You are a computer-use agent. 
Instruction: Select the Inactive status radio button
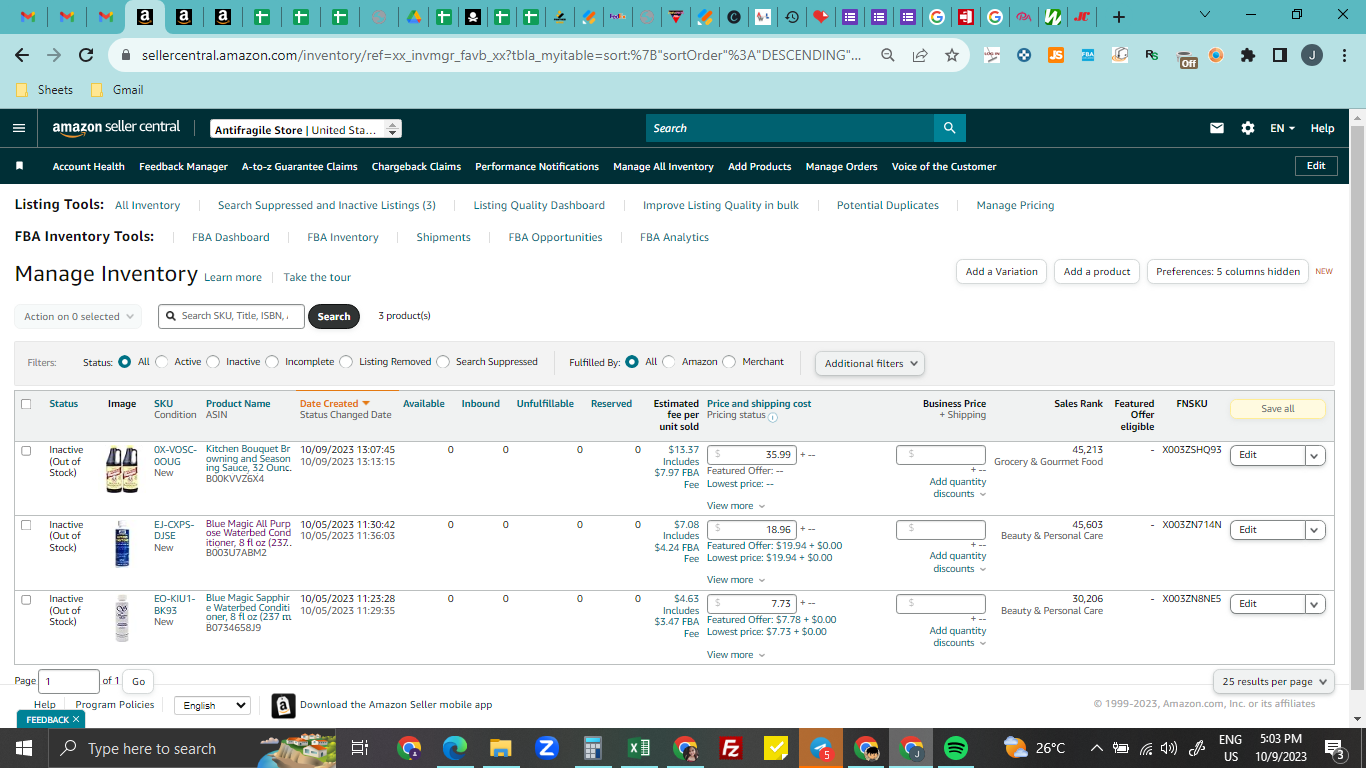[x=213, y=362]
